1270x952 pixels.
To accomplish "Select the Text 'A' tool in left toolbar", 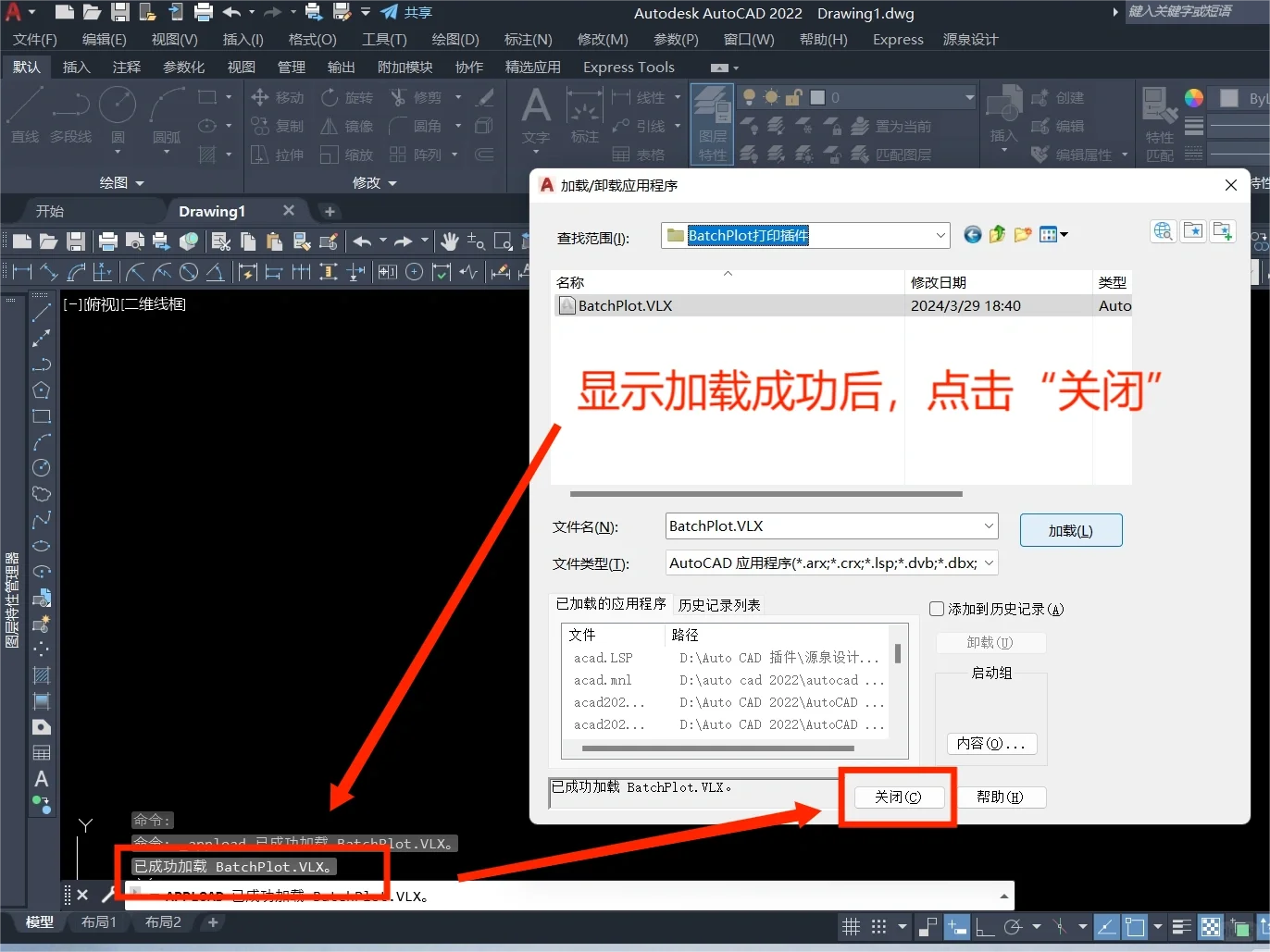I will (42, 779).
